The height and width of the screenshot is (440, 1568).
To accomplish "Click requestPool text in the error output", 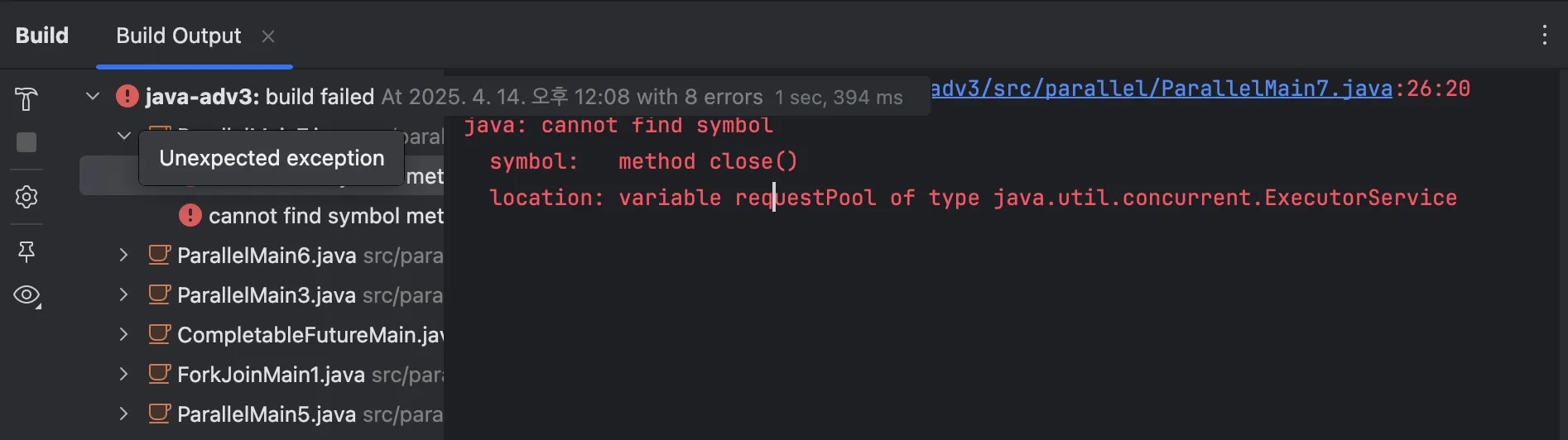I will pos(806,198).
